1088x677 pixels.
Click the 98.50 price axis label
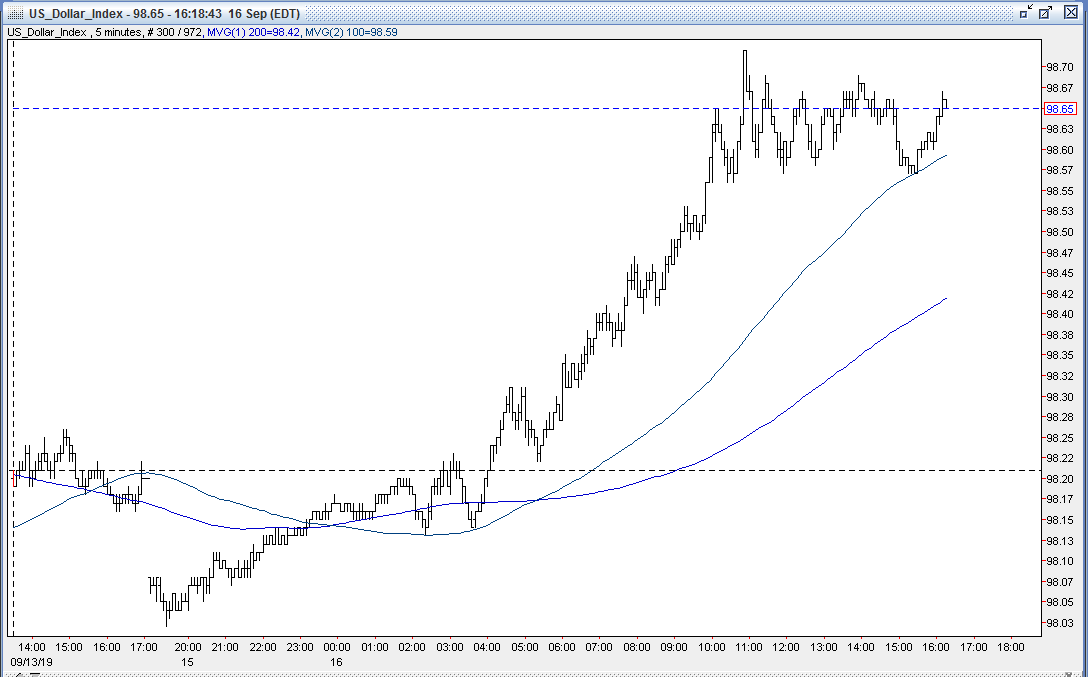point(1060,232)
